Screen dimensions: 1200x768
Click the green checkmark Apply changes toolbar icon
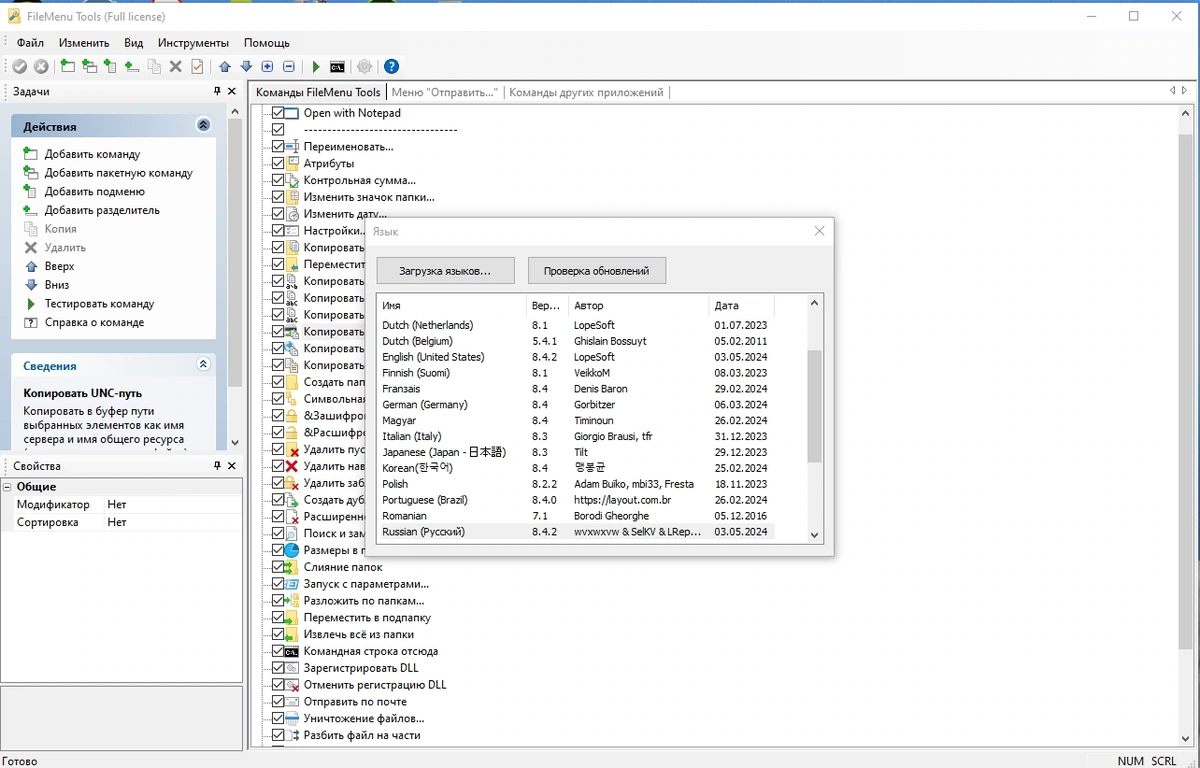19,67
